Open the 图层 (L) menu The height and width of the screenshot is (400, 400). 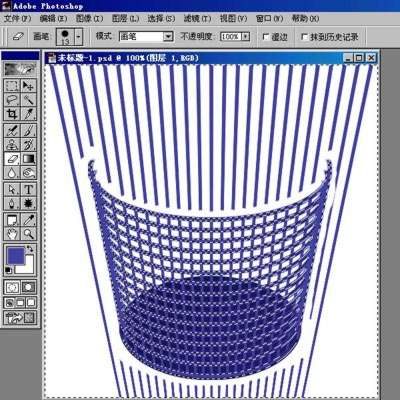(x=125, y=18)
